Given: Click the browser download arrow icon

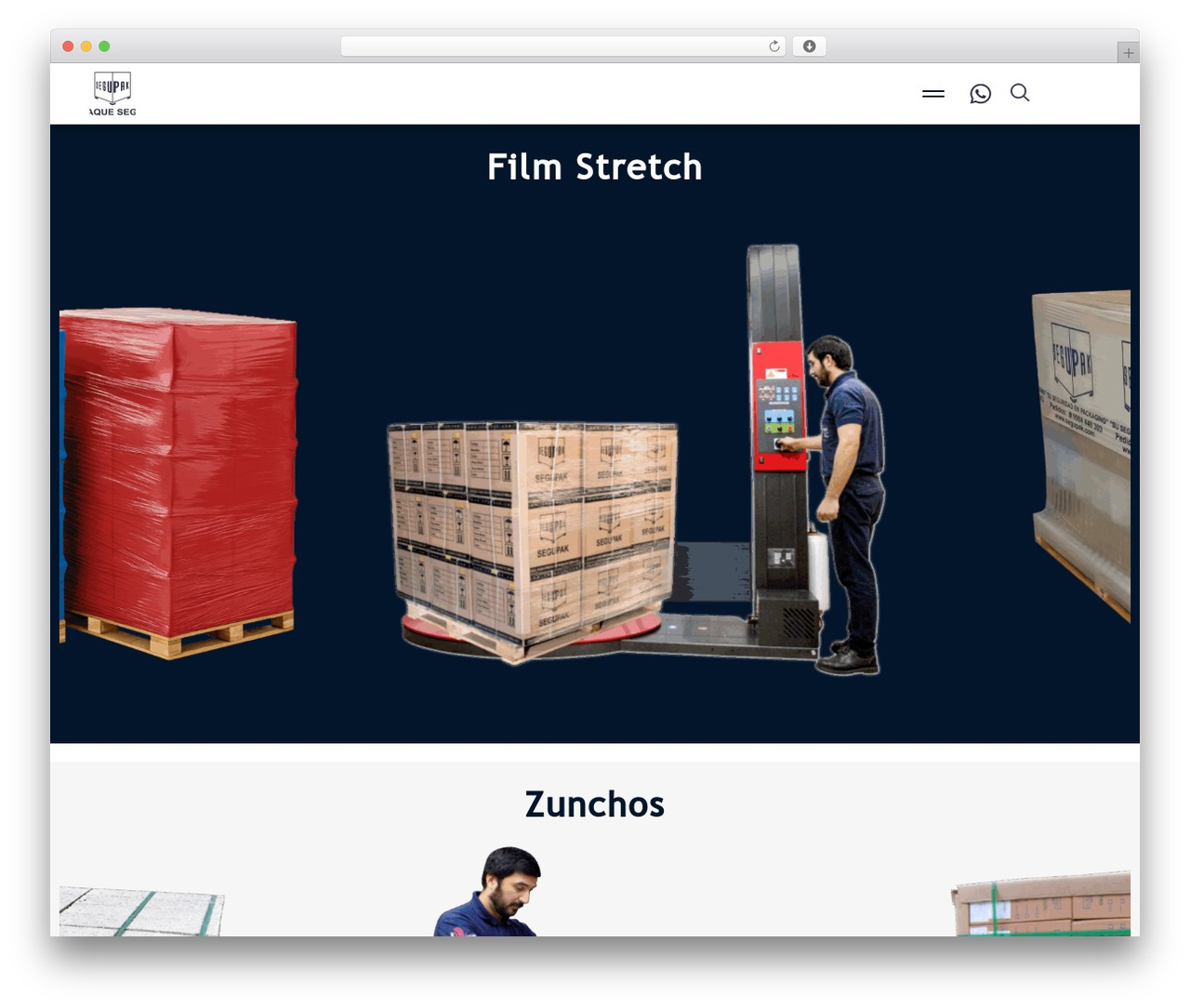Looking at the screenshot, I should point(810,46).
